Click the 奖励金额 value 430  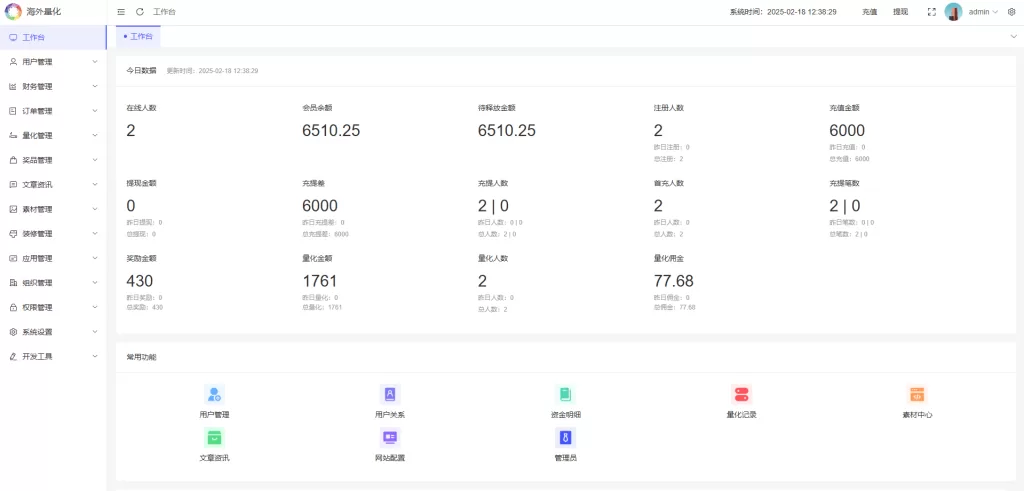click(139, 281)
